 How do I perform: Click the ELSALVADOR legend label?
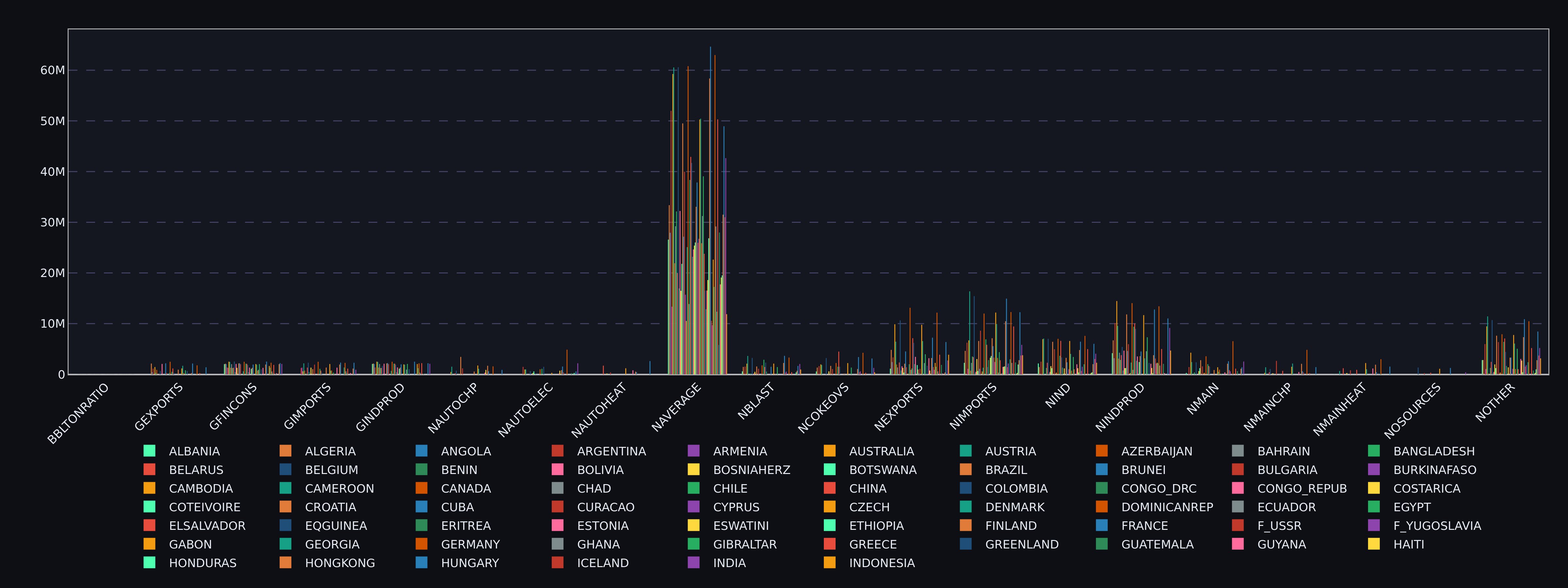coord(207,526)
